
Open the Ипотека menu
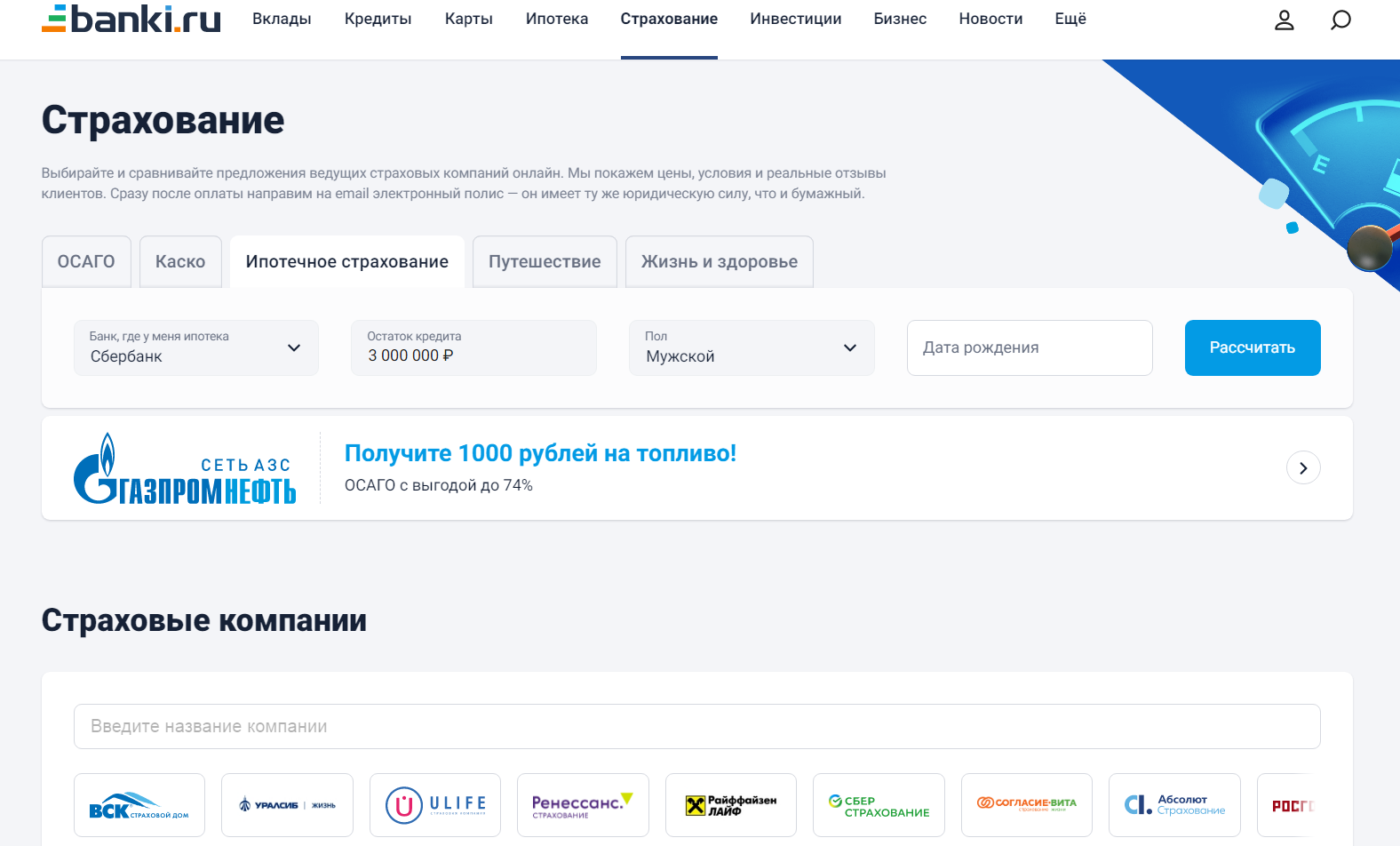coord(557,19)
